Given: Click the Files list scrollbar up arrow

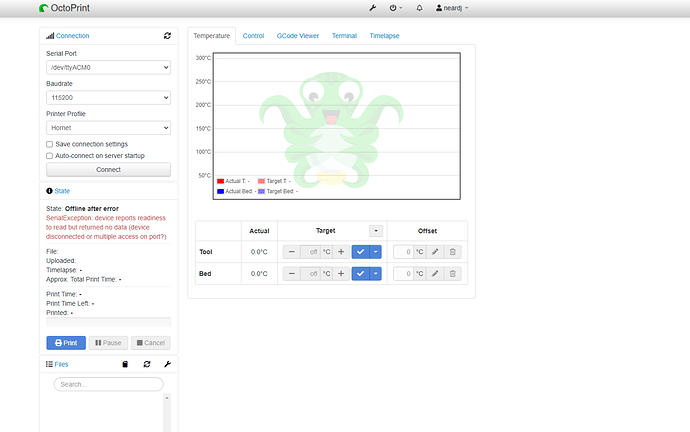Looking at the screenshot, I should coord(167,398).
